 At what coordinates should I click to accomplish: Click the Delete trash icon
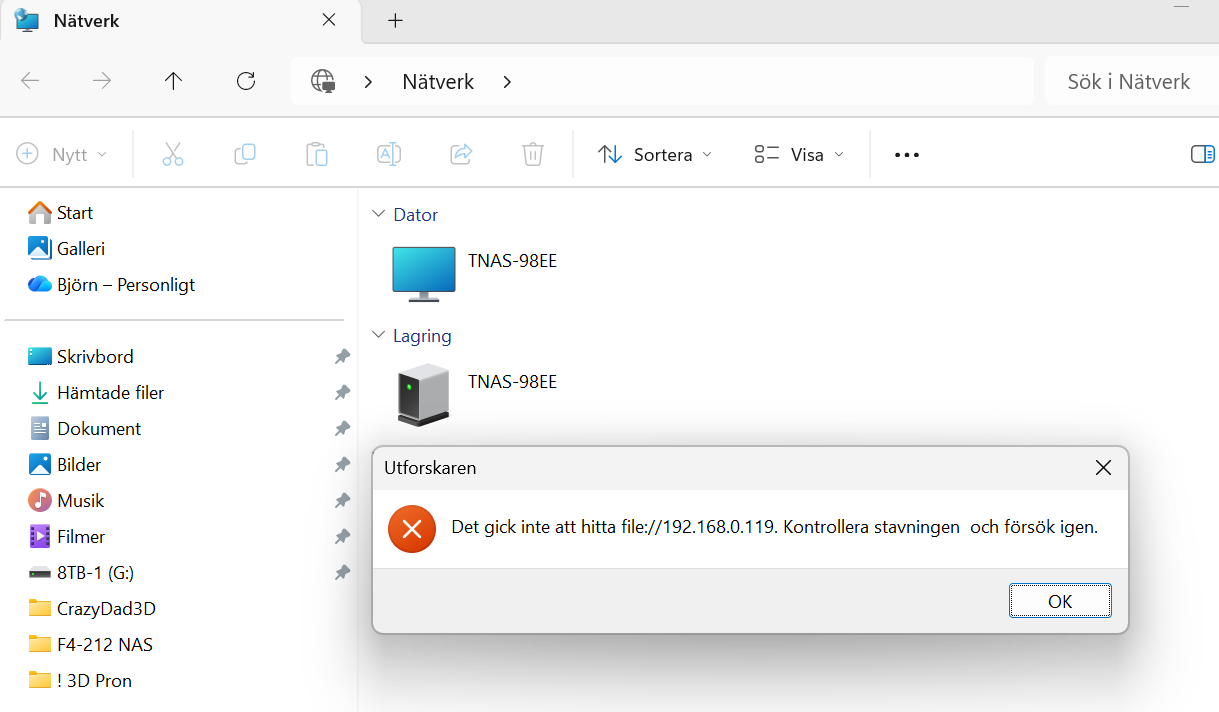(x=533, y=154)
